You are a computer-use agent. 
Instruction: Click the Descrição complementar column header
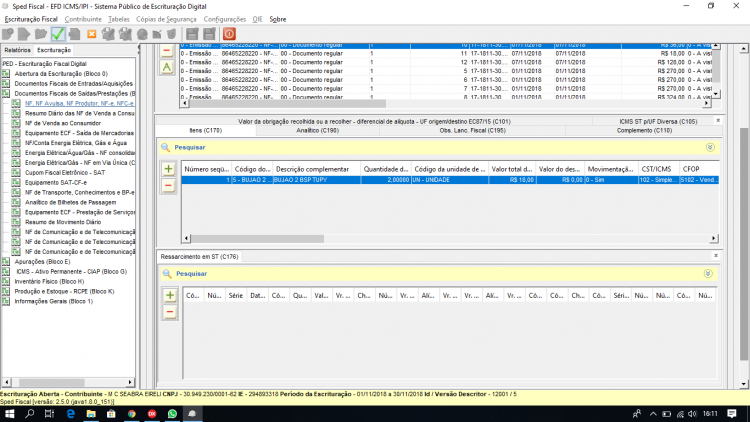point(317,169)
